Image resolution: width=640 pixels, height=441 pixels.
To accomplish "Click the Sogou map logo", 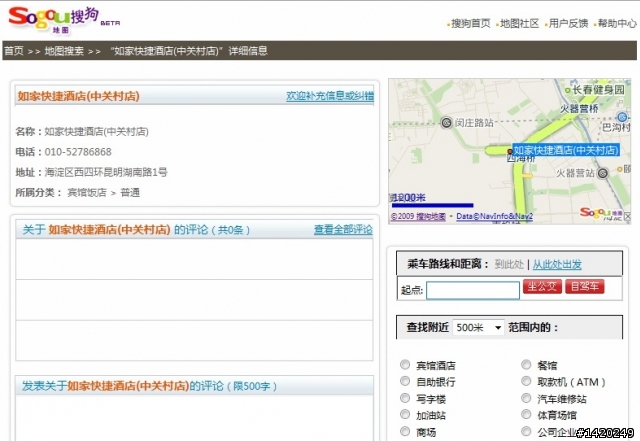I will click(63, 20).
